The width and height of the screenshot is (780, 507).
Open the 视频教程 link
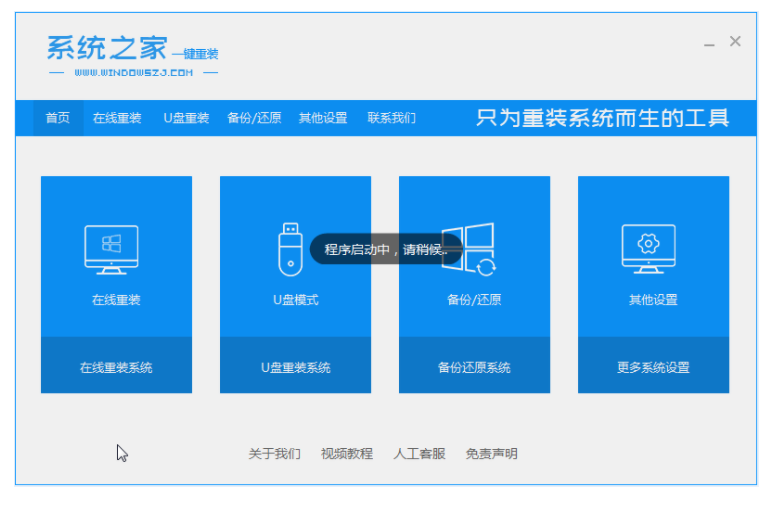[x=346, y=454]
